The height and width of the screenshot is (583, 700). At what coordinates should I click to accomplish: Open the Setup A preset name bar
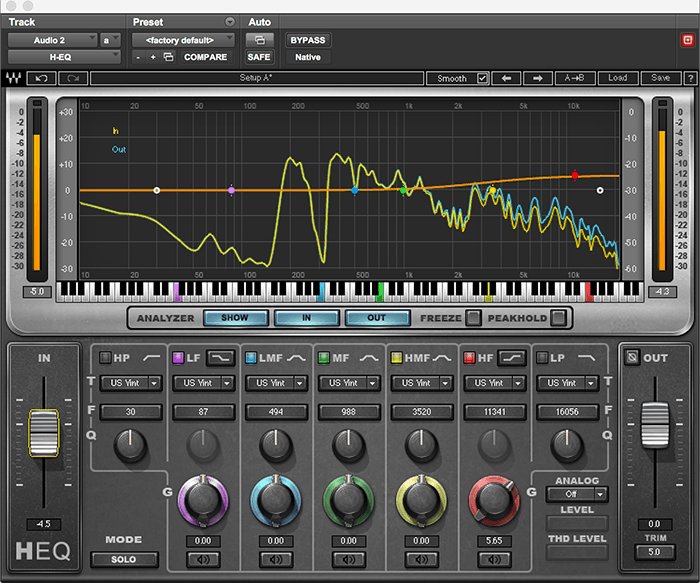click(257, 78)
